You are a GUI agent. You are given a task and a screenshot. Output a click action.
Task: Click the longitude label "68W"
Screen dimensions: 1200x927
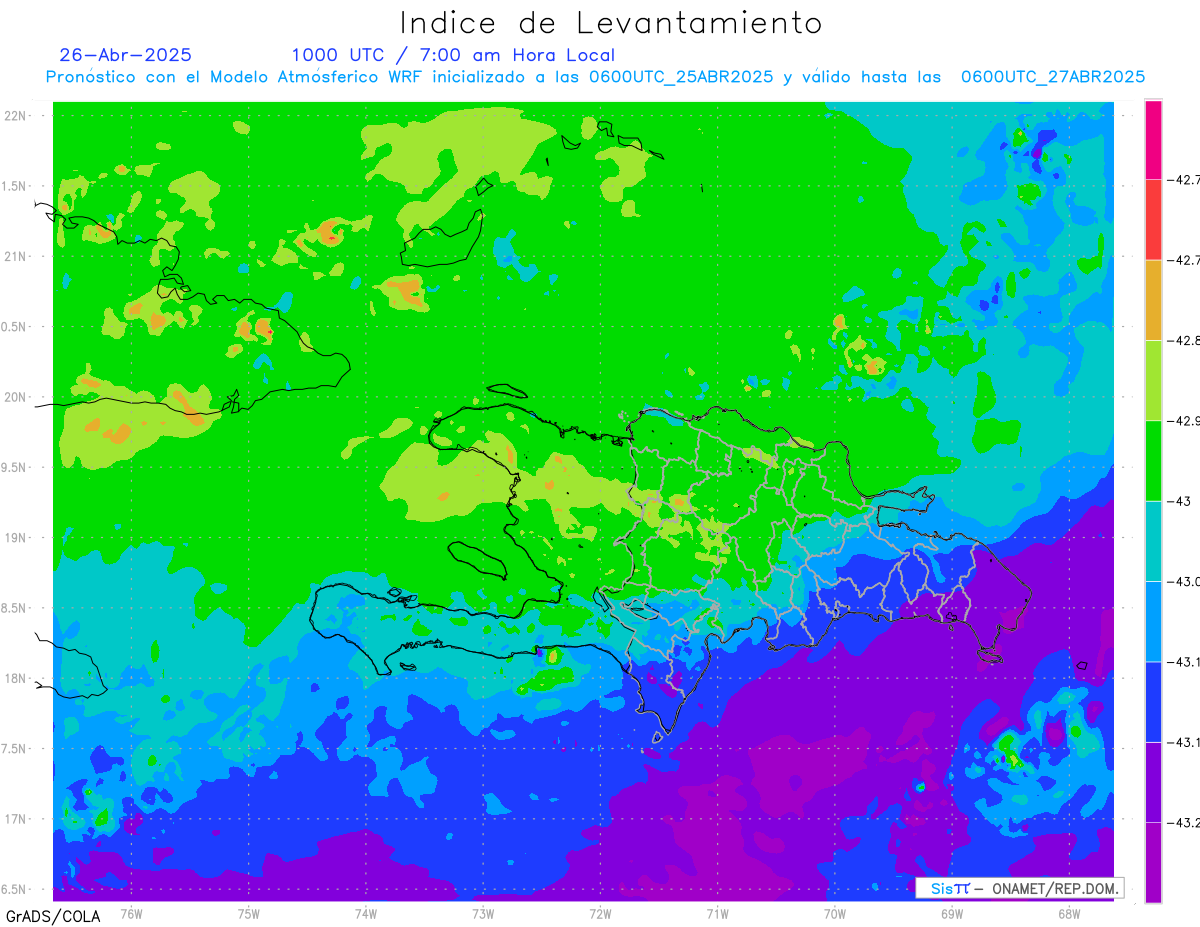(1069, 913)
